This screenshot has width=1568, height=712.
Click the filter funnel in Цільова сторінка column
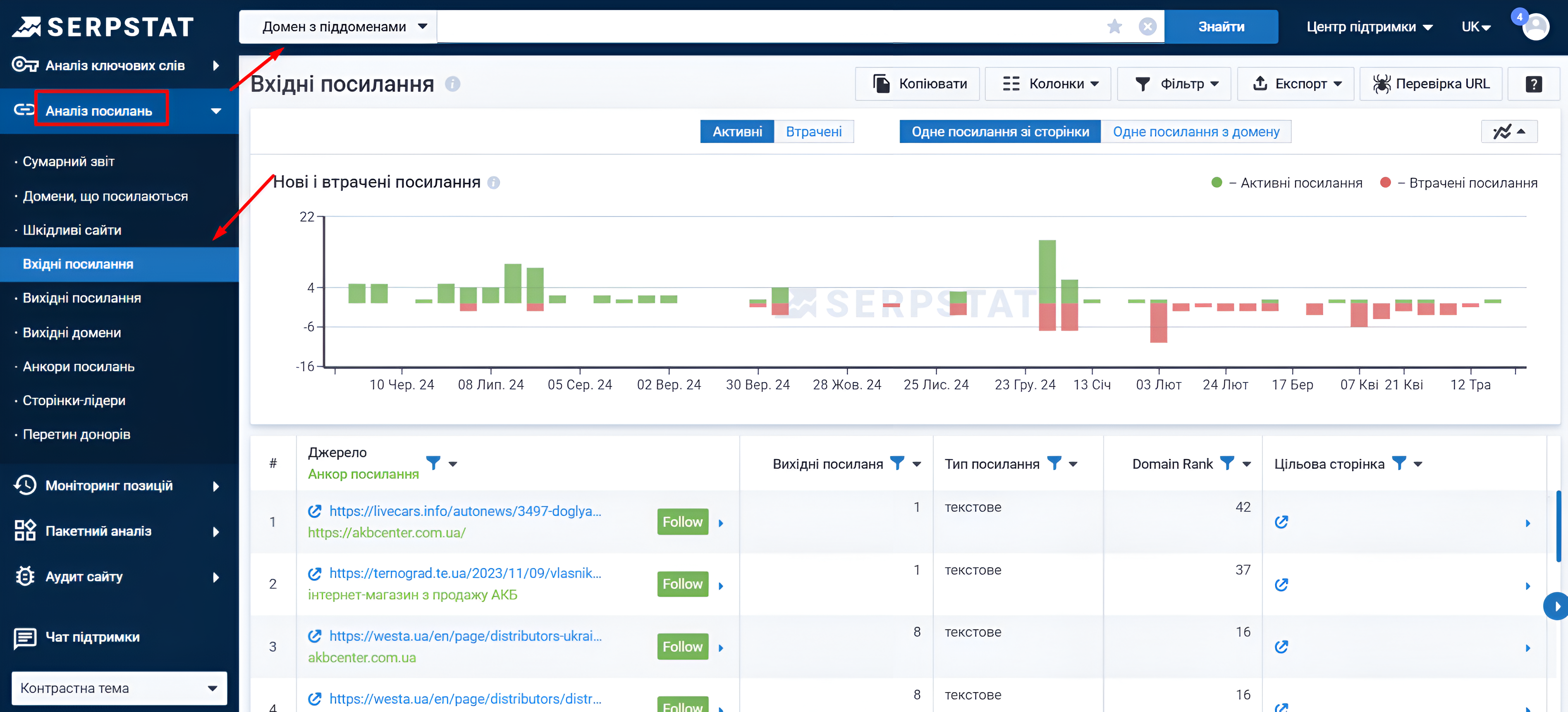[x=1399, y=464]
